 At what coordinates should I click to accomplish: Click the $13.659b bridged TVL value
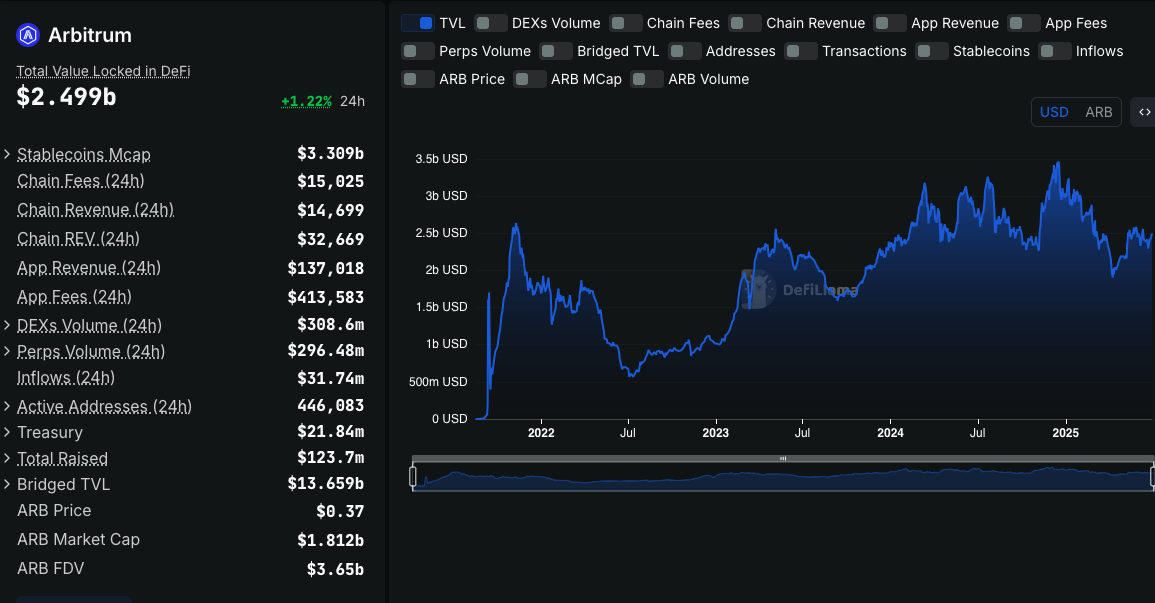point(326,483)
